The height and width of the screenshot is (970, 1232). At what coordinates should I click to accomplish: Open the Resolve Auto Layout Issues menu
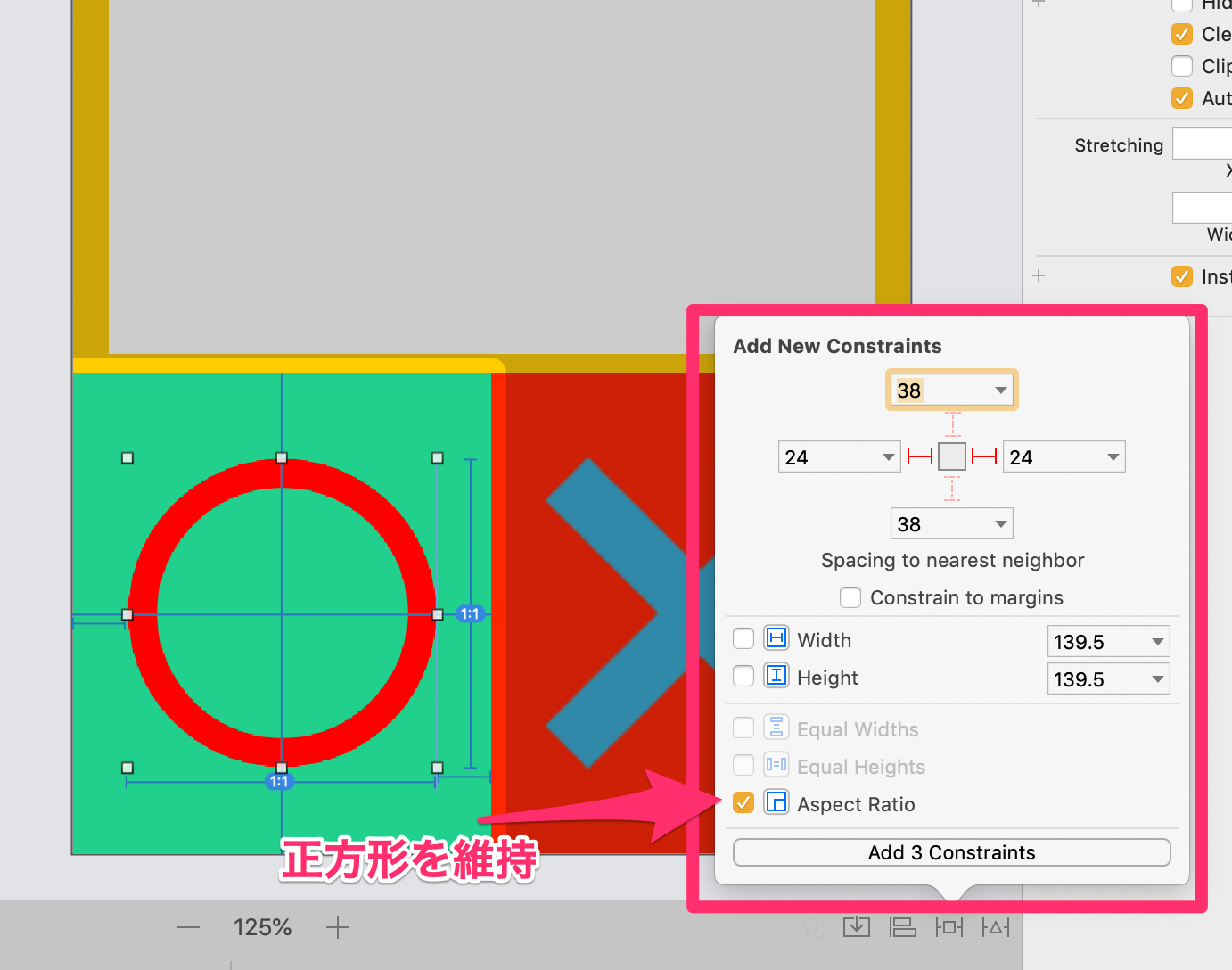click(996, 927)
